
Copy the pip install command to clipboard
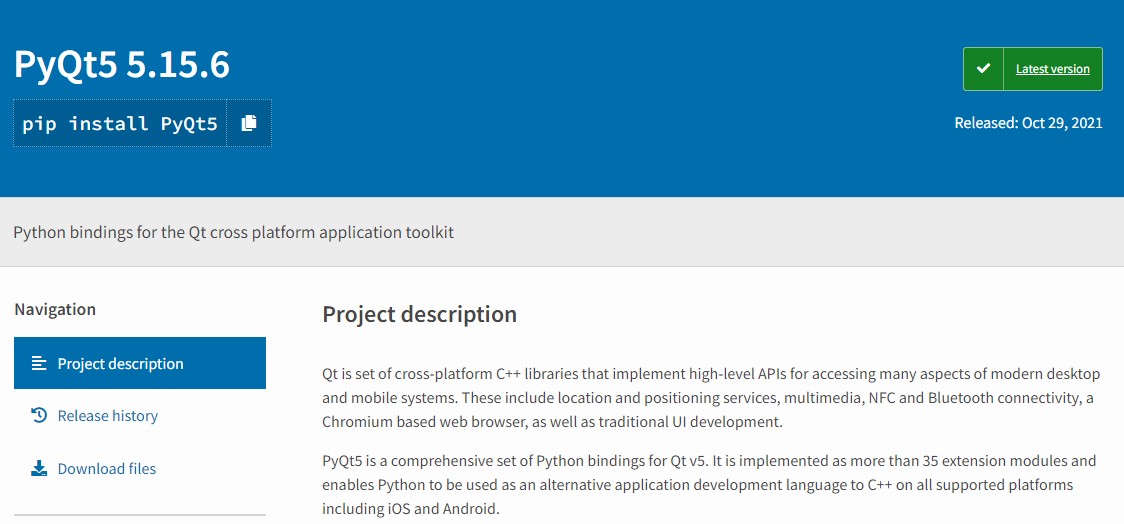(249, 123)
